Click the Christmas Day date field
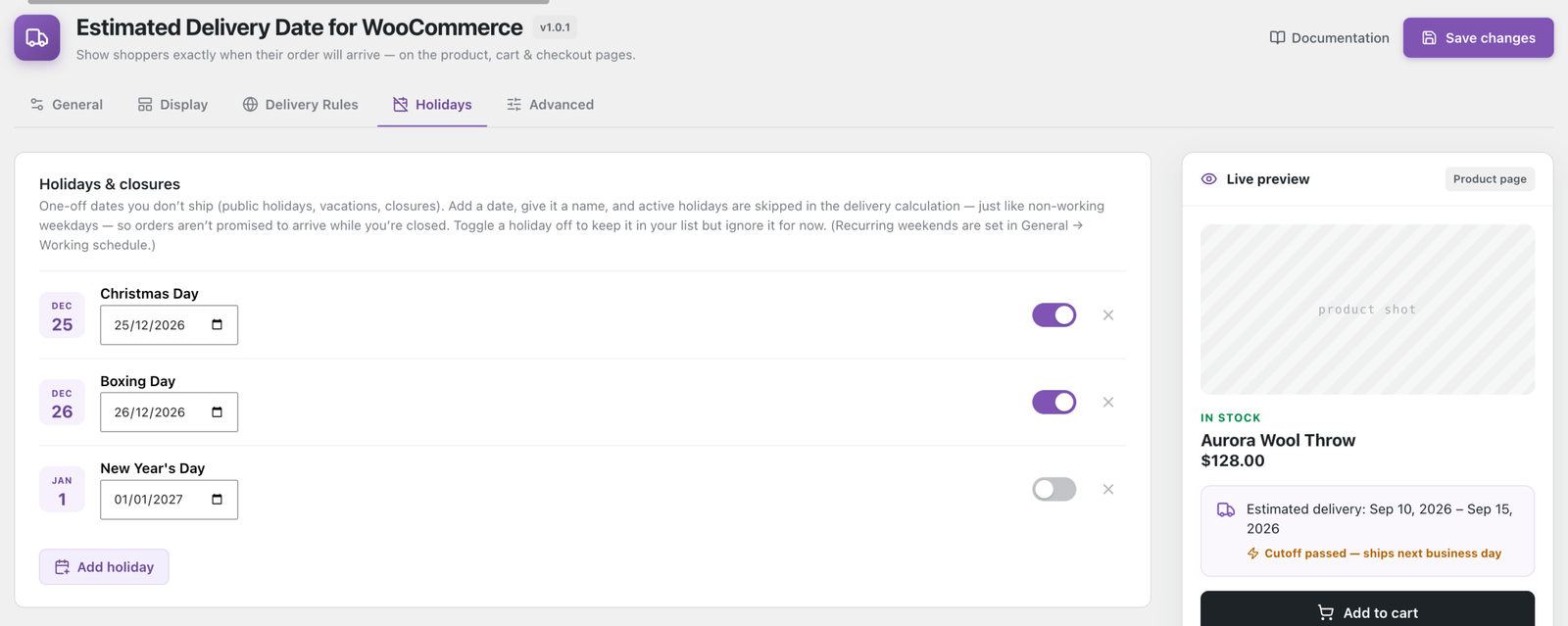Image resolution: width=1568 pixels, height=626 pixels. coord(169,324)
